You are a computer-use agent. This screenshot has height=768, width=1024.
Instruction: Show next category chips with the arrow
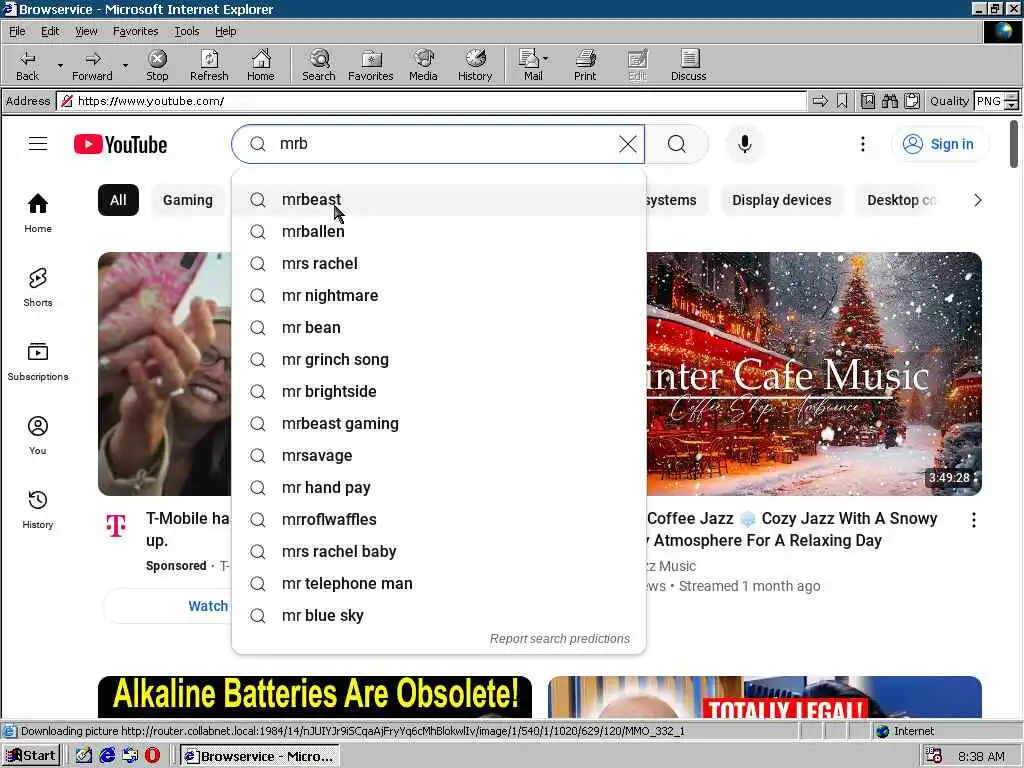click(x=978, y=200)
